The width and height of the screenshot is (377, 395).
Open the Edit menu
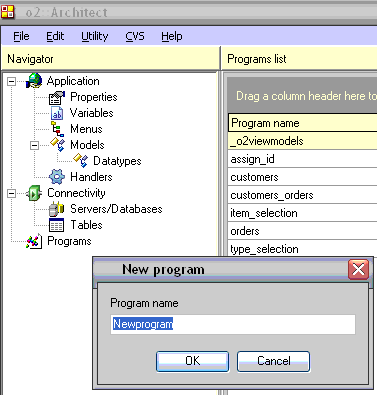[55, 36]
